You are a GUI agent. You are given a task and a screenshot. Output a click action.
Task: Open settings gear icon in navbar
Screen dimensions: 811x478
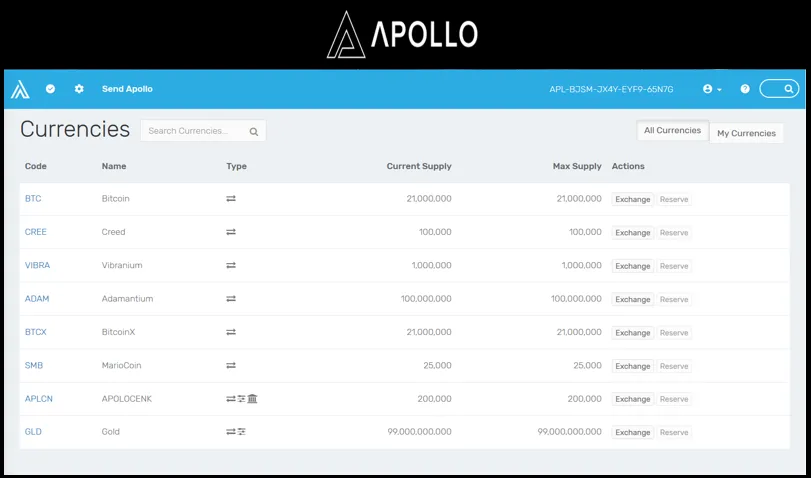[x=79, y=89]
